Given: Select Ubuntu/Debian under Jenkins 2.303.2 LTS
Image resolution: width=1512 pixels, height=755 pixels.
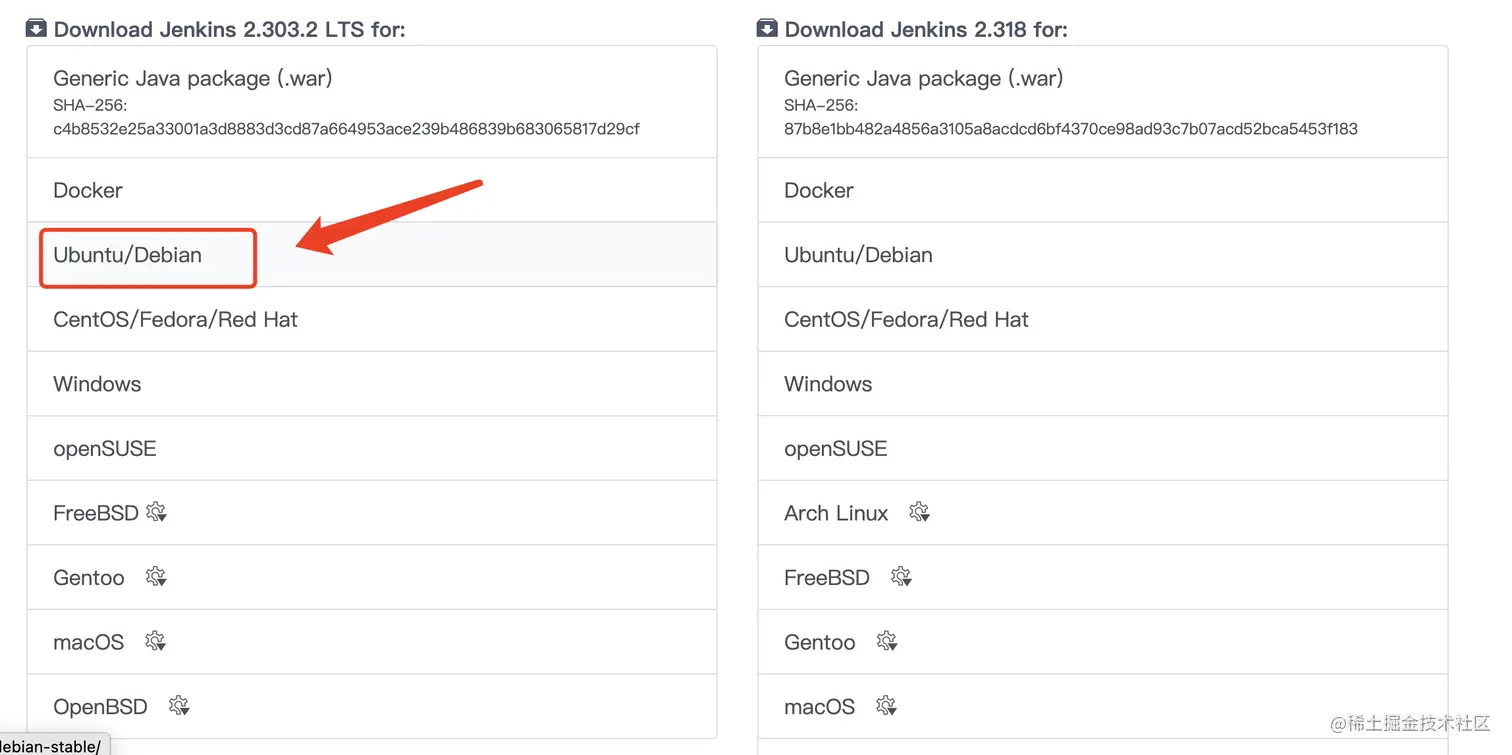Looking at the screenshot, I should 372,255.
